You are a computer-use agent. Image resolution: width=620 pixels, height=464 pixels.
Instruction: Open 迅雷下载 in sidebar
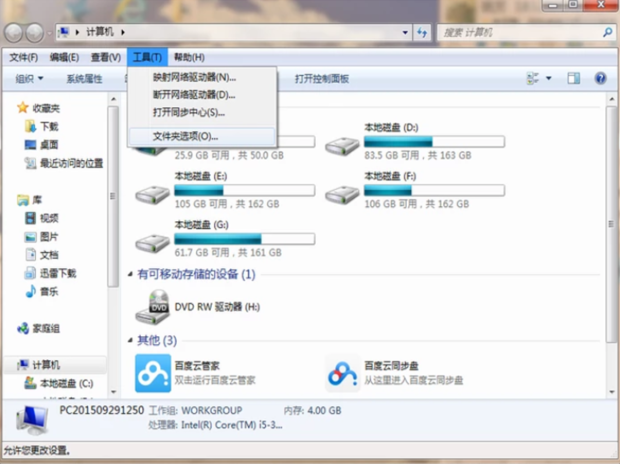click(50, 273)
